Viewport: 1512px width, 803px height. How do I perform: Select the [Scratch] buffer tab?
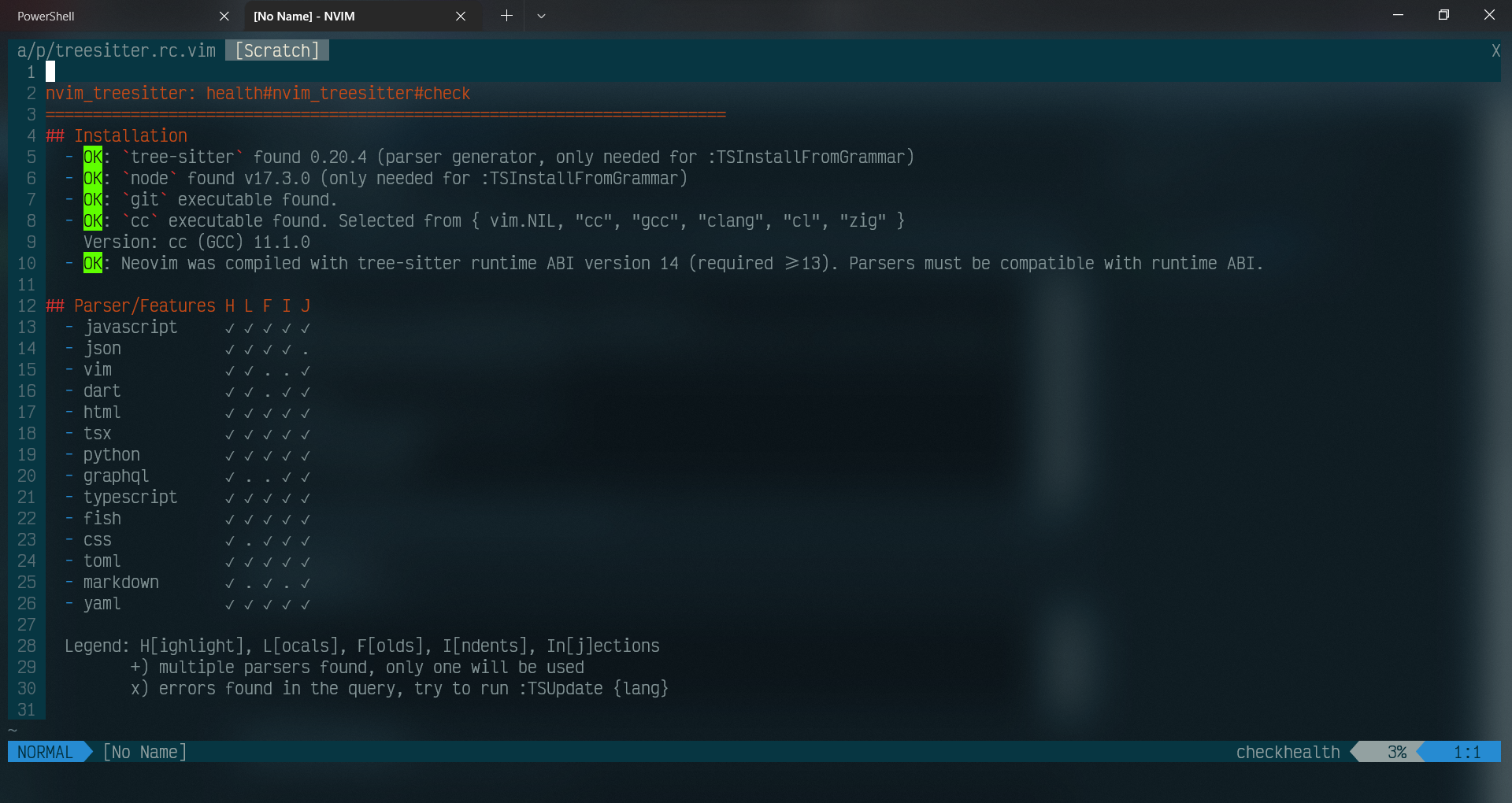click(x=276, y=50)
